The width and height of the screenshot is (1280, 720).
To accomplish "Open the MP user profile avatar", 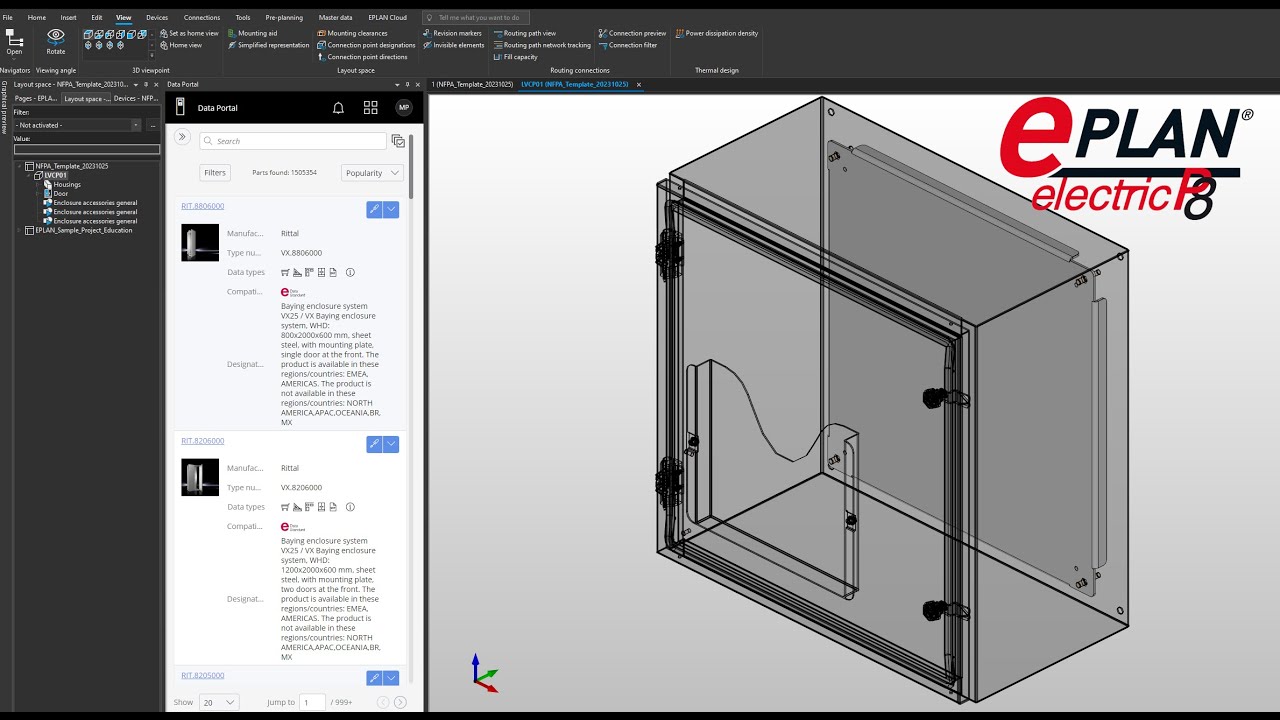I will coord(404,108).
